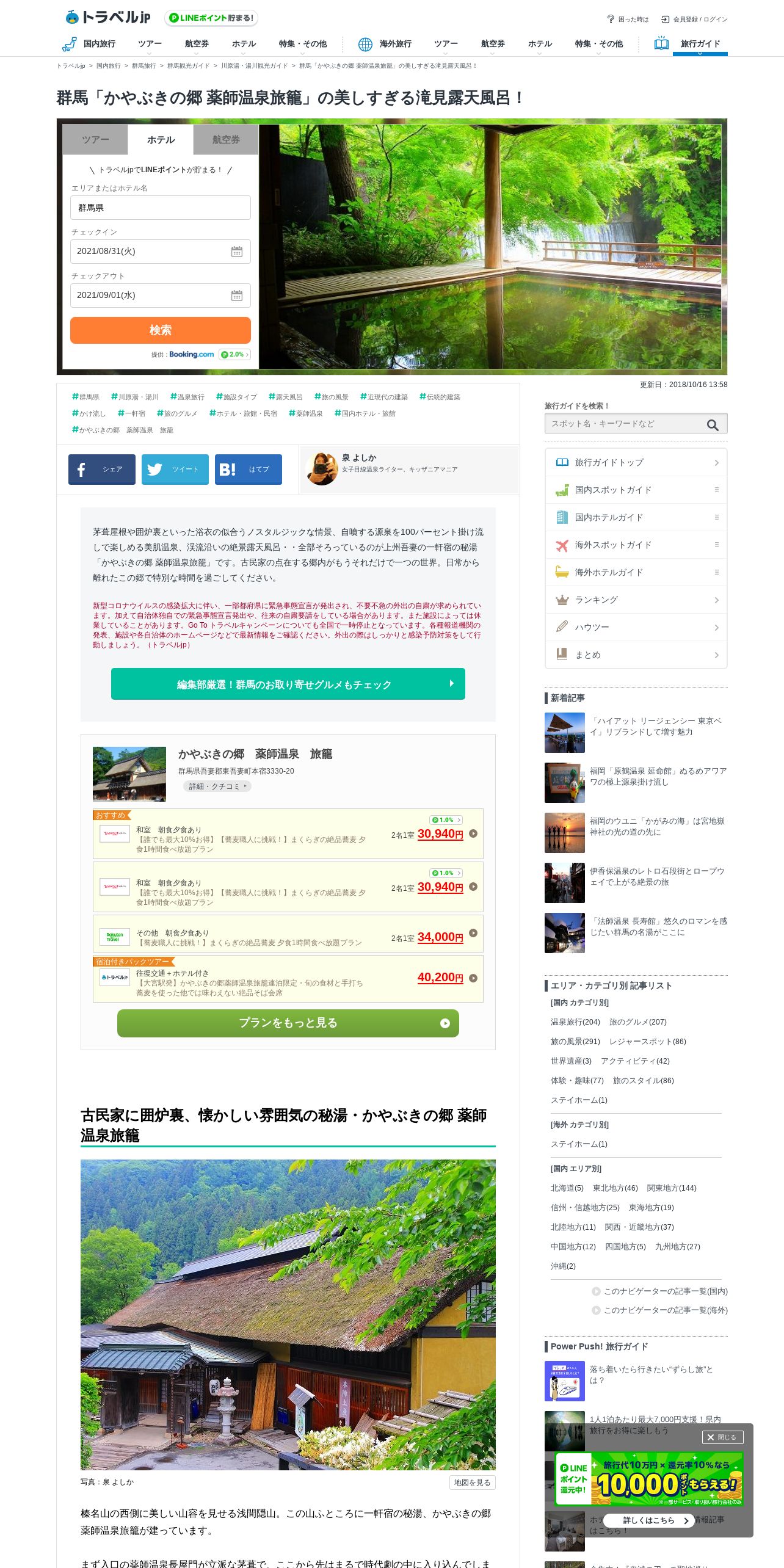Open ランキング sidebar chevron
Screen dimensions: 784x1568
point(717,600)
